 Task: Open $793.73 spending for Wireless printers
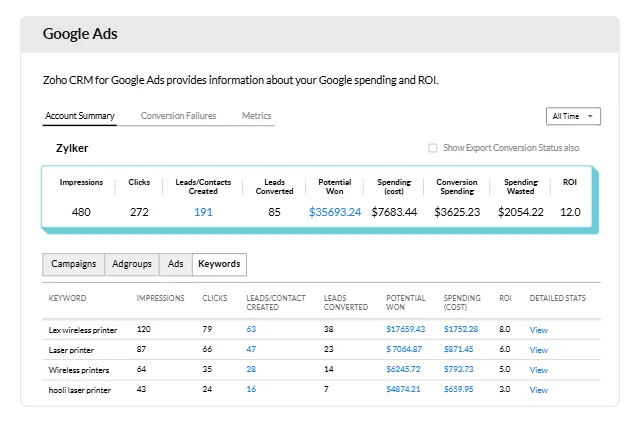click(461, 369)
